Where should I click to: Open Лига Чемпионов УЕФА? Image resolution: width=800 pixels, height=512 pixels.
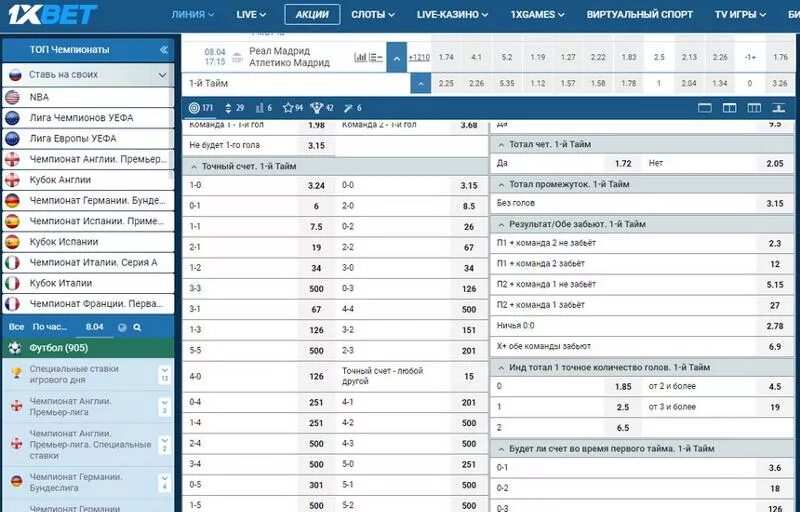coord(88,118)
